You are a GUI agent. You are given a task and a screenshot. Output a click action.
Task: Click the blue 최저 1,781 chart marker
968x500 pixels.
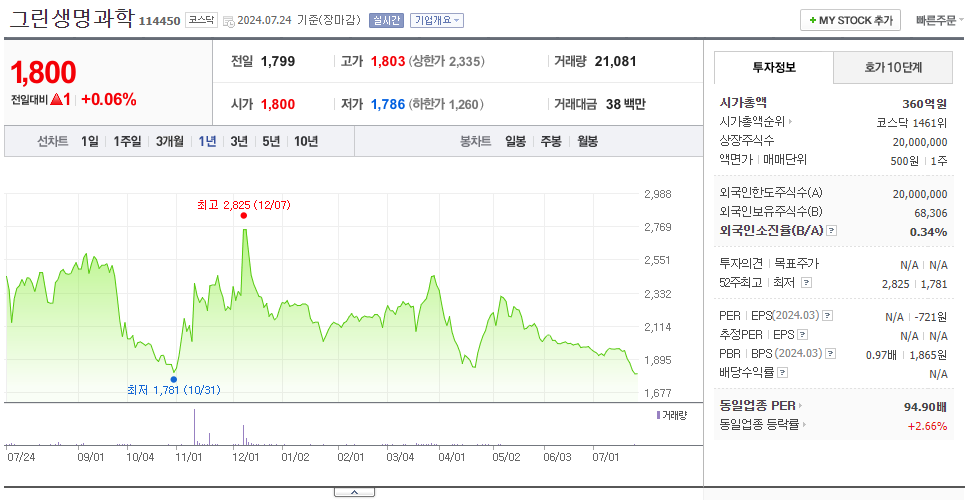[x=173, y=379]
